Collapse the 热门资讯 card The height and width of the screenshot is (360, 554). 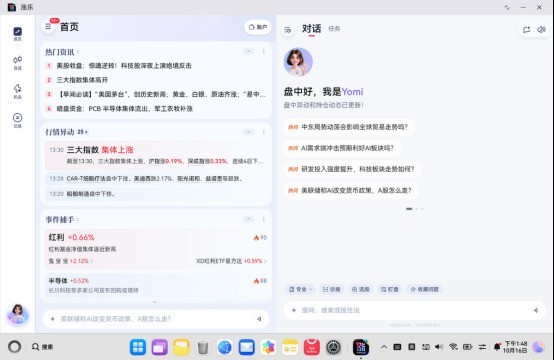249,52
